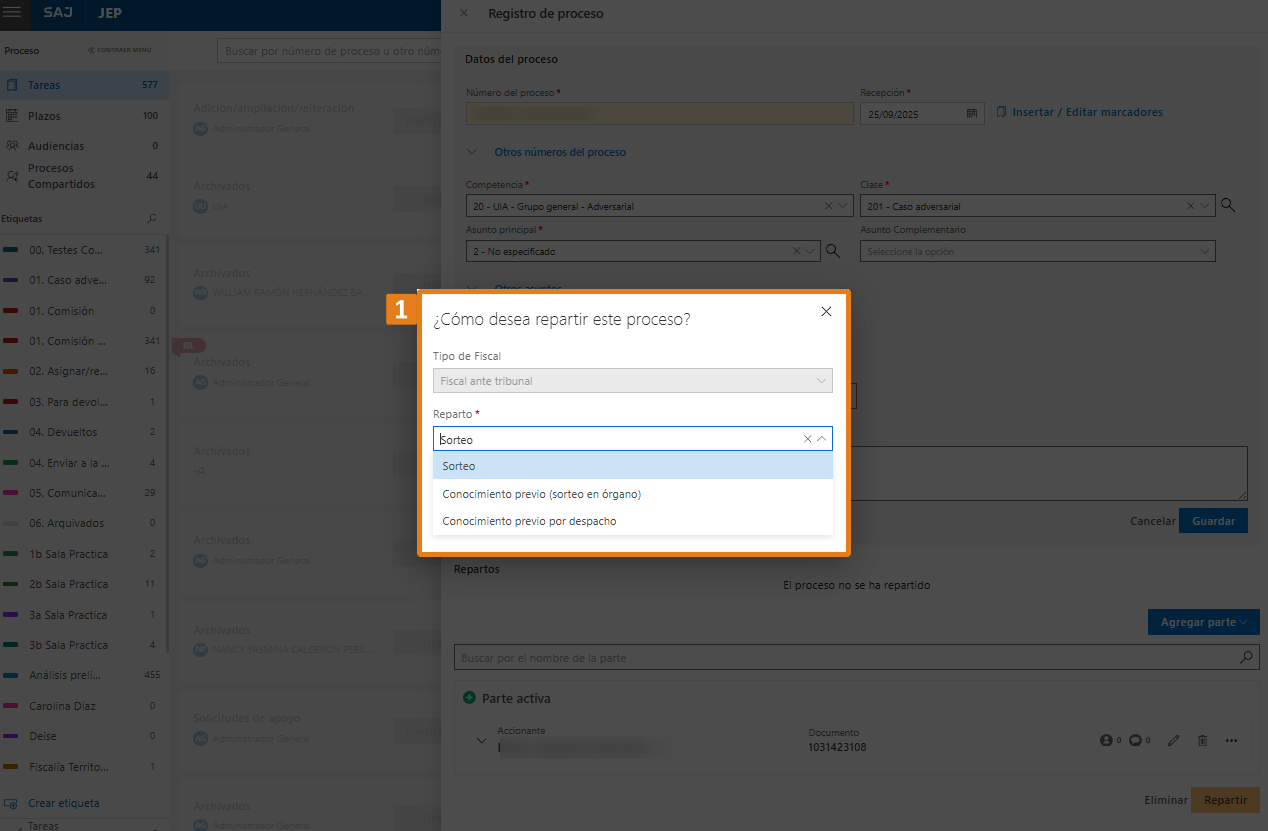
Task: Edit the Accionante party with pencil icon
Action: coord(1174,741)
